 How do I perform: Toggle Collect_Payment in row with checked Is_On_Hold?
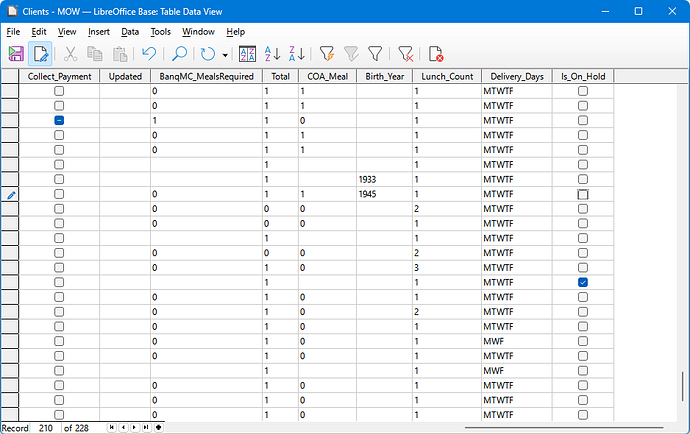pos(59,282)
